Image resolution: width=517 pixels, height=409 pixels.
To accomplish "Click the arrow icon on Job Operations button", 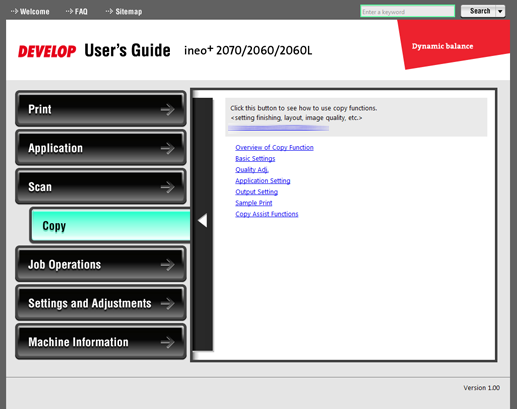I will [x=167, y=265].
